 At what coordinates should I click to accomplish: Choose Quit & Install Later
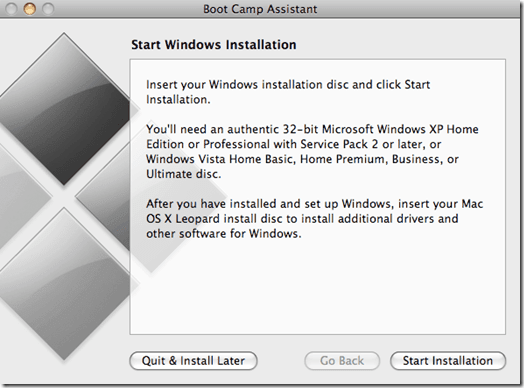click(193, 361)
